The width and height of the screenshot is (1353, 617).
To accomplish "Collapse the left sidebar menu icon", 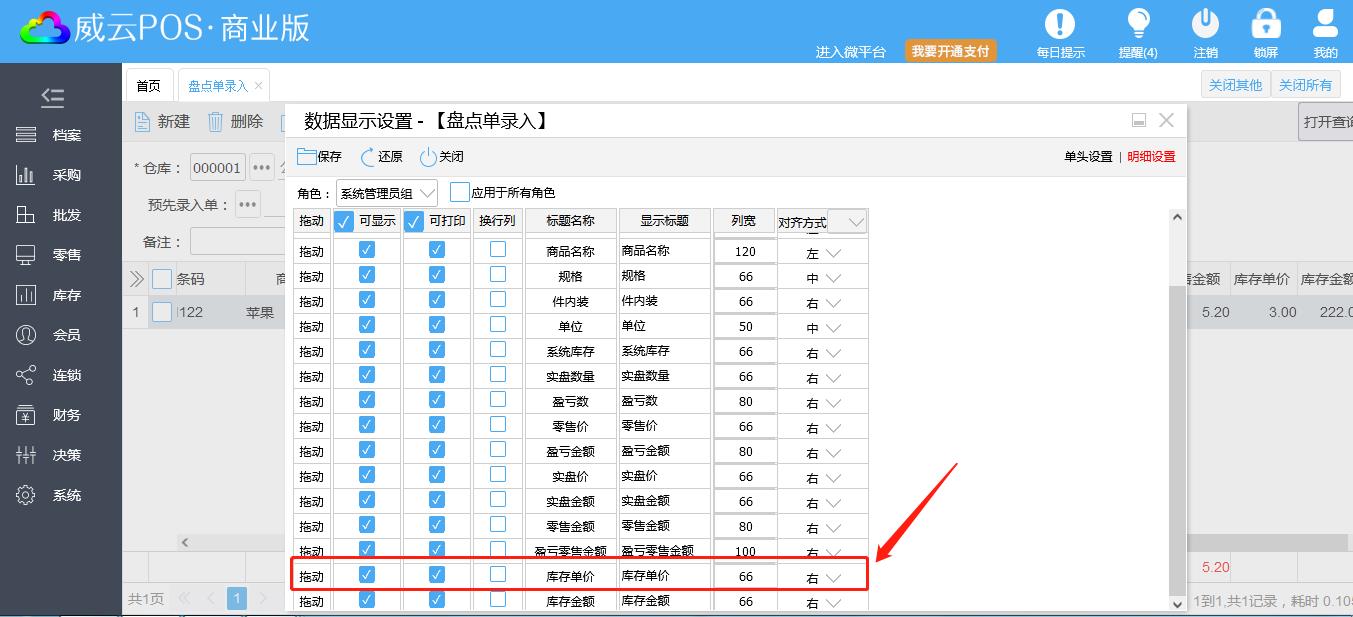I will tap(53, 97).
